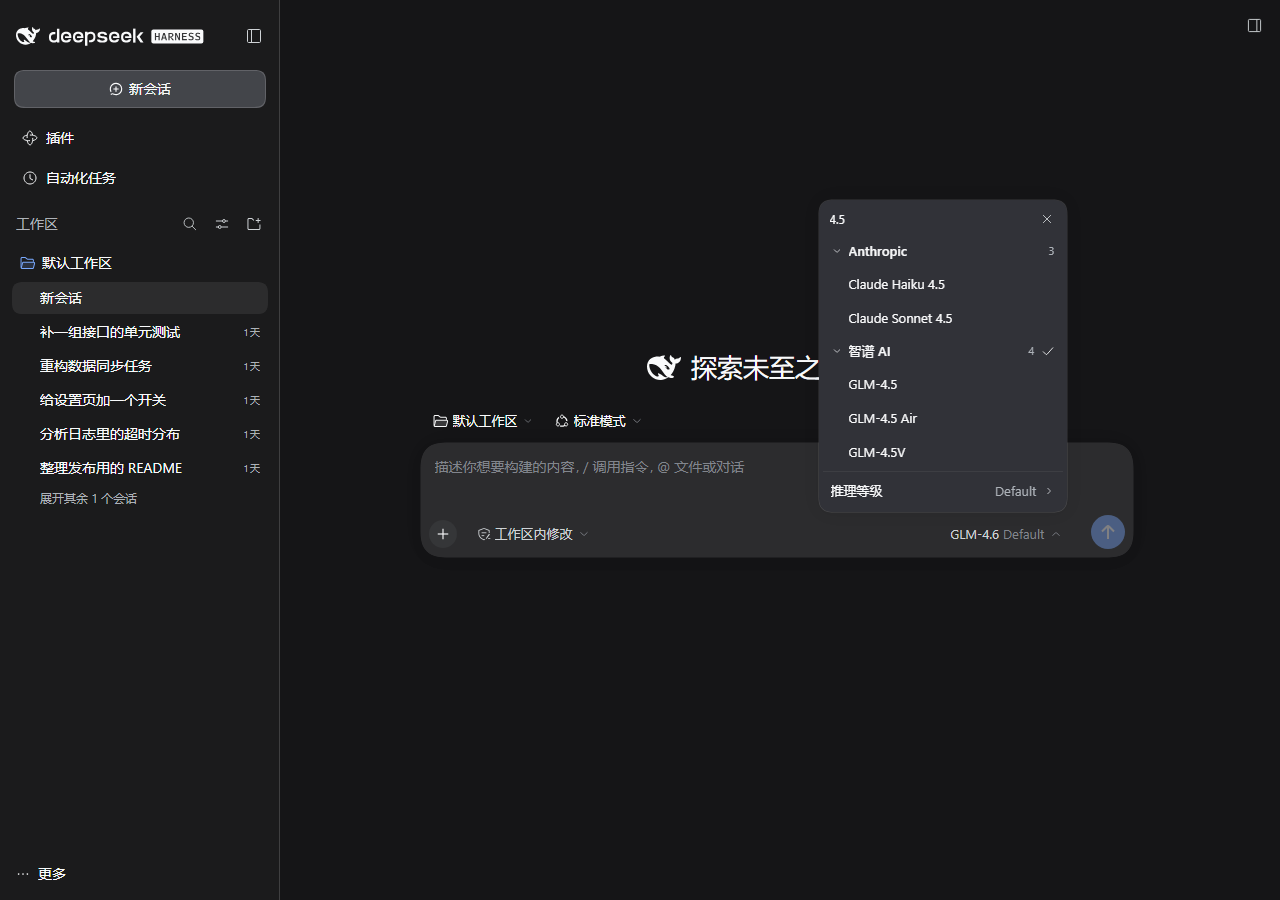1280x900 pixels.
Task: Open conversation 给设置页加一个开关
Action: [x=140, y=400]
